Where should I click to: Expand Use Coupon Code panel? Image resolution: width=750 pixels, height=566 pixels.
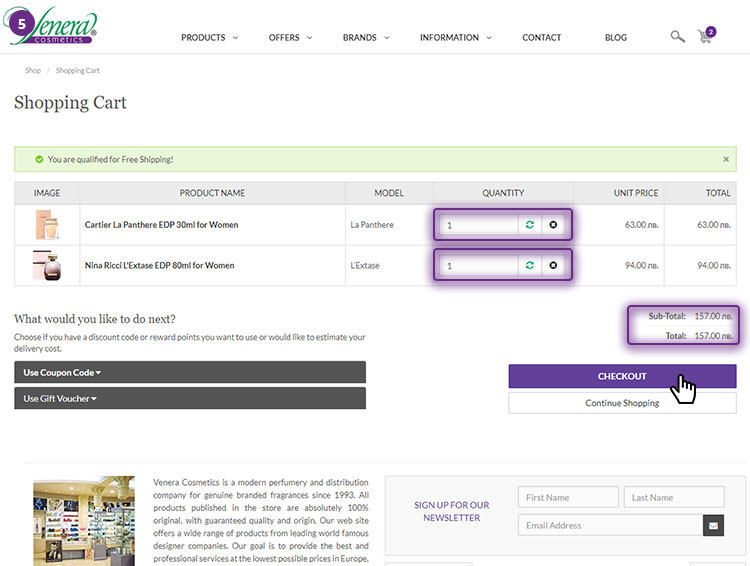[x=190, y=372]
